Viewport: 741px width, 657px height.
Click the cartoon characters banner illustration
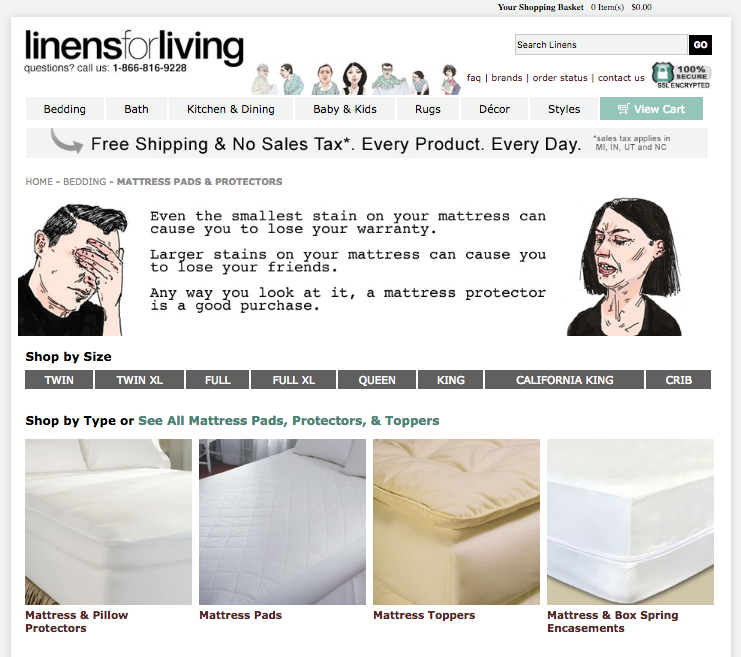point(356,78)
